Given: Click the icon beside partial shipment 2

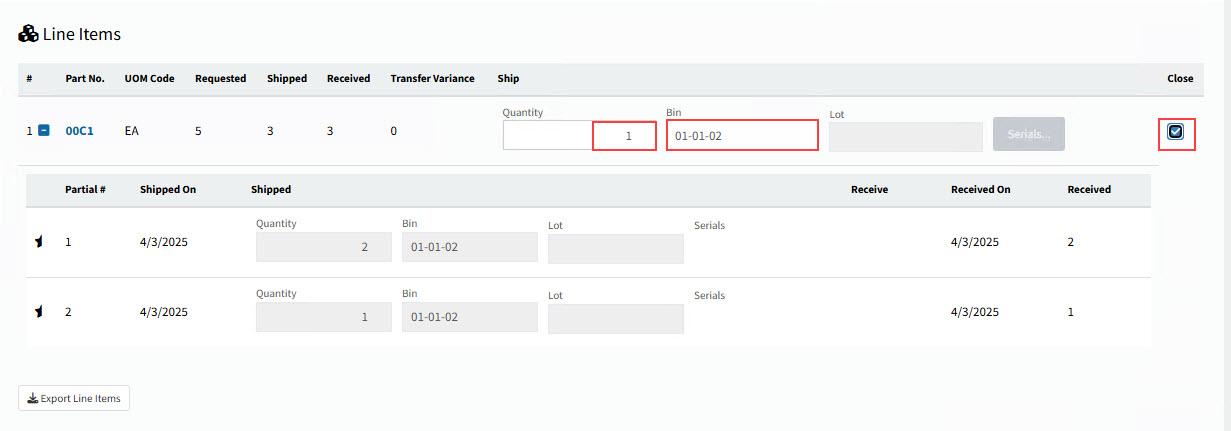Looking at the screenshot, I should pos(39,312).
